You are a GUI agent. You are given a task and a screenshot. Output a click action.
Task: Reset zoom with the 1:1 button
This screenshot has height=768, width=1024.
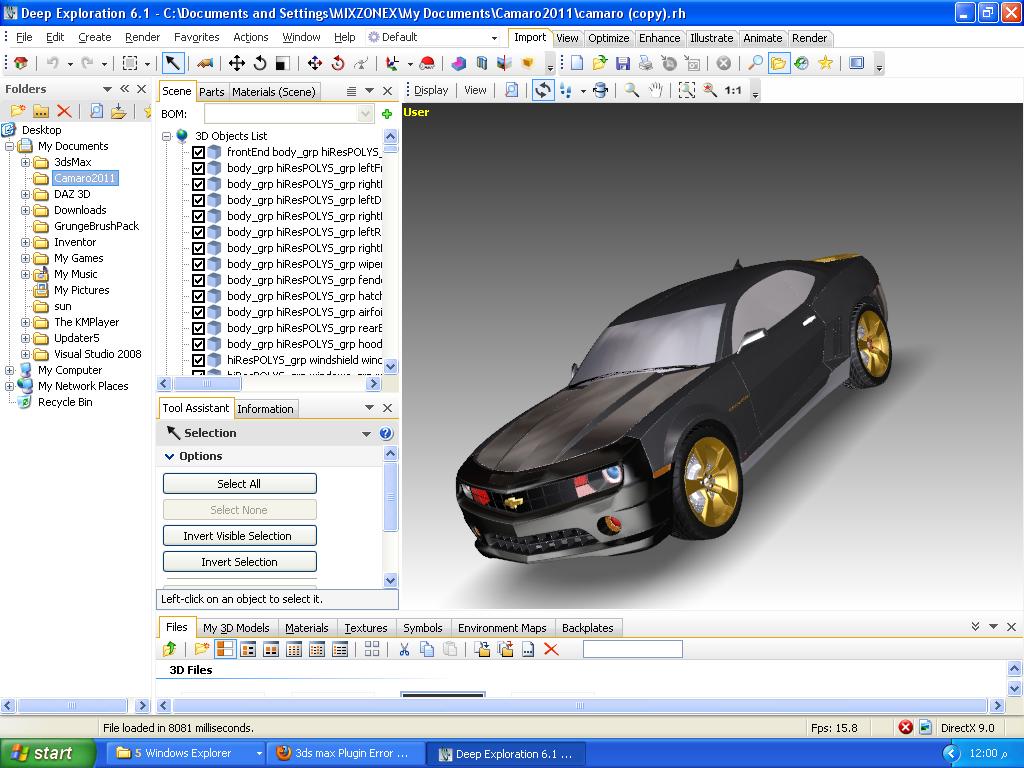(x=733, y=90)
